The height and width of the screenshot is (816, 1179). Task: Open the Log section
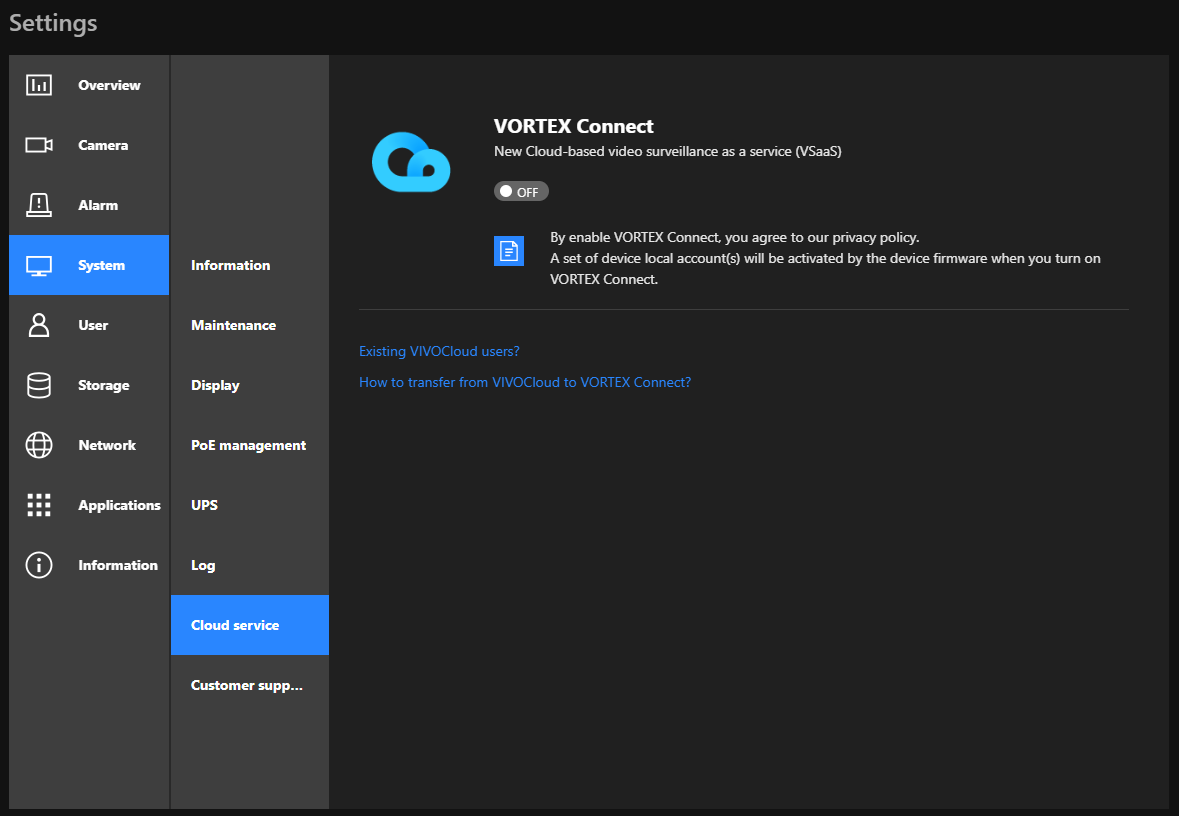(203, 565)
